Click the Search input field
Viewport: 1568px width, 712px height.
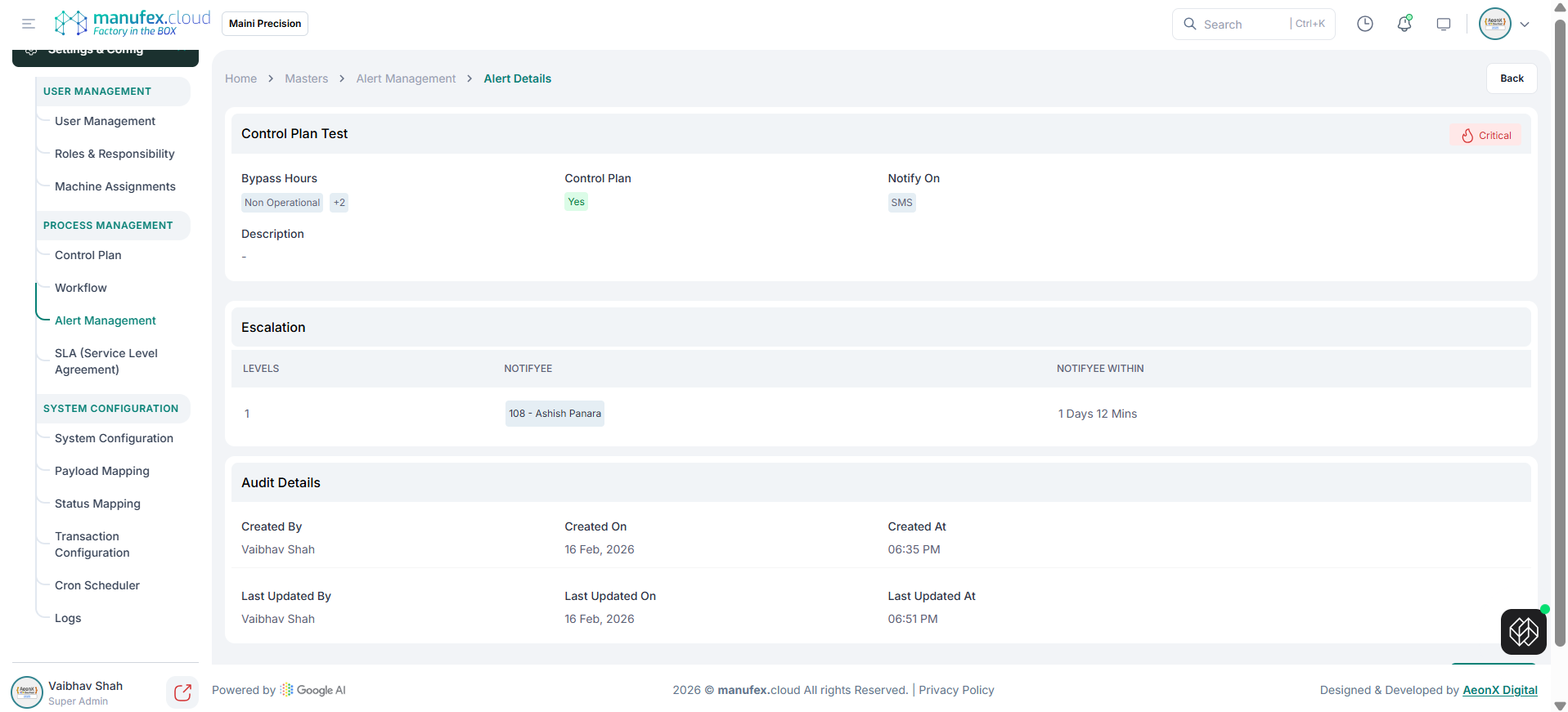[x=1243, y=25]
